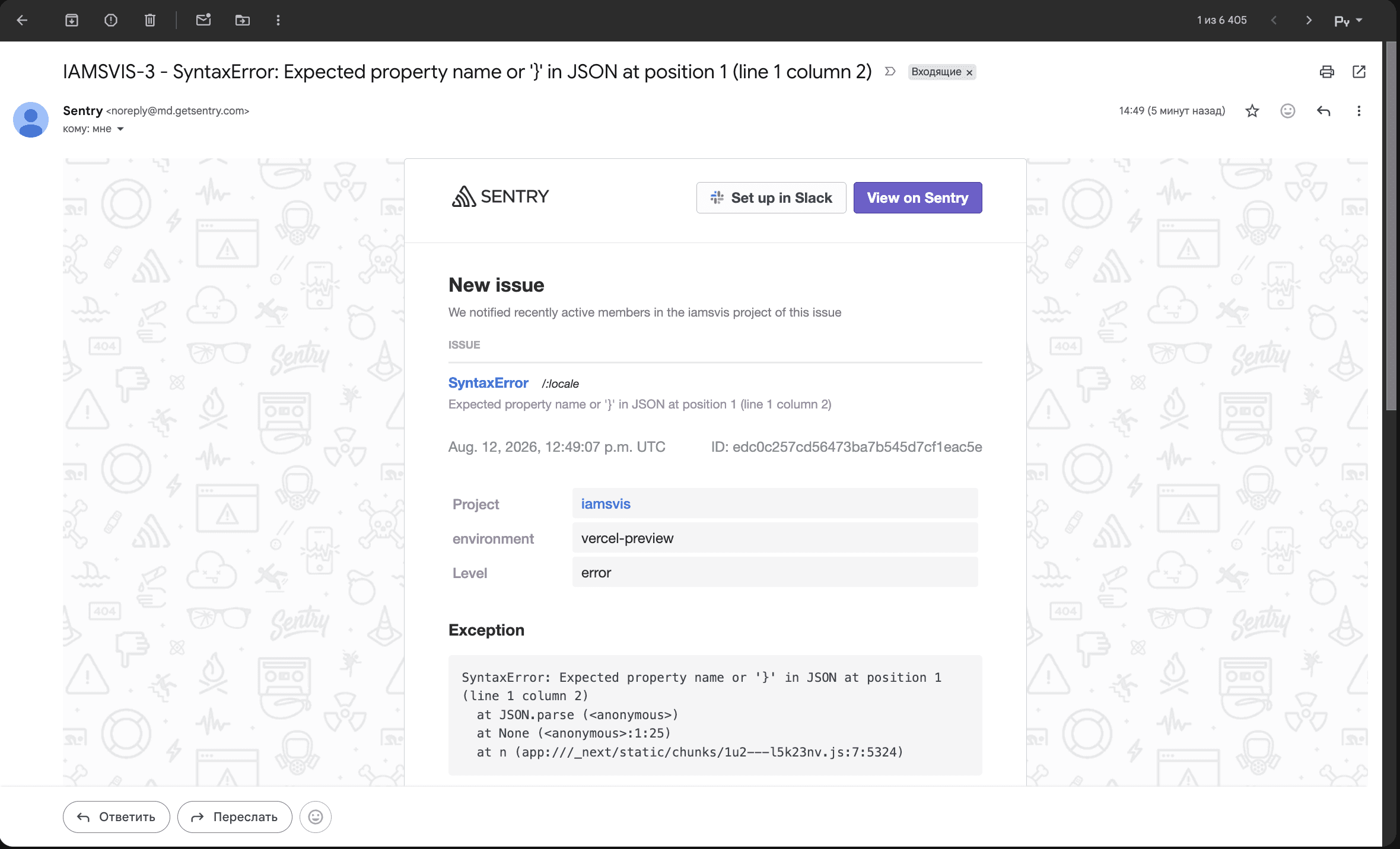Click sender address noreply@md.getsentry.com
Screen dimensions: 1400x849
pyautogui.click(x=178, y=111)
